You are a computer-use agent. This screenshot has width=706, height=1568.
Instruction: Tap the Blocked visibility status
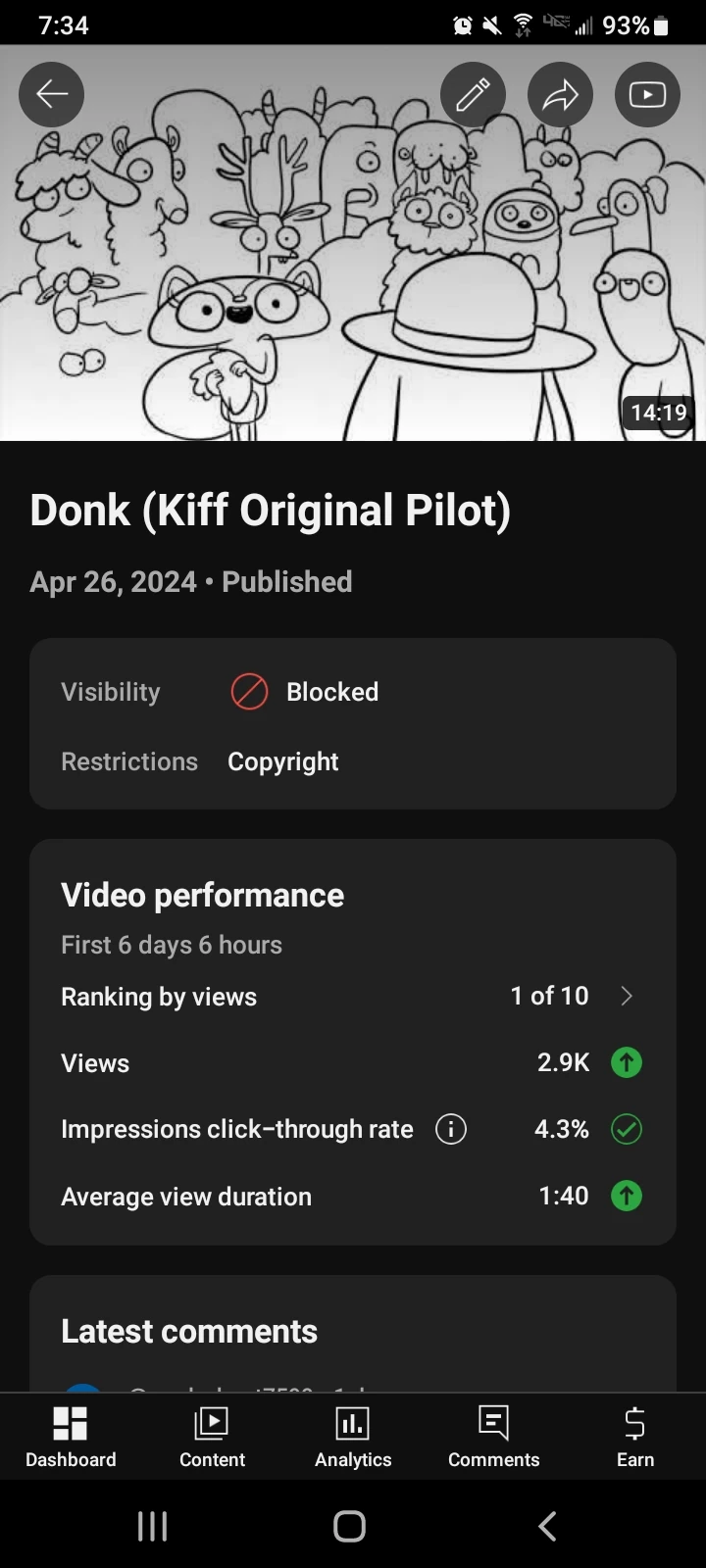click(x=331, y=691)
